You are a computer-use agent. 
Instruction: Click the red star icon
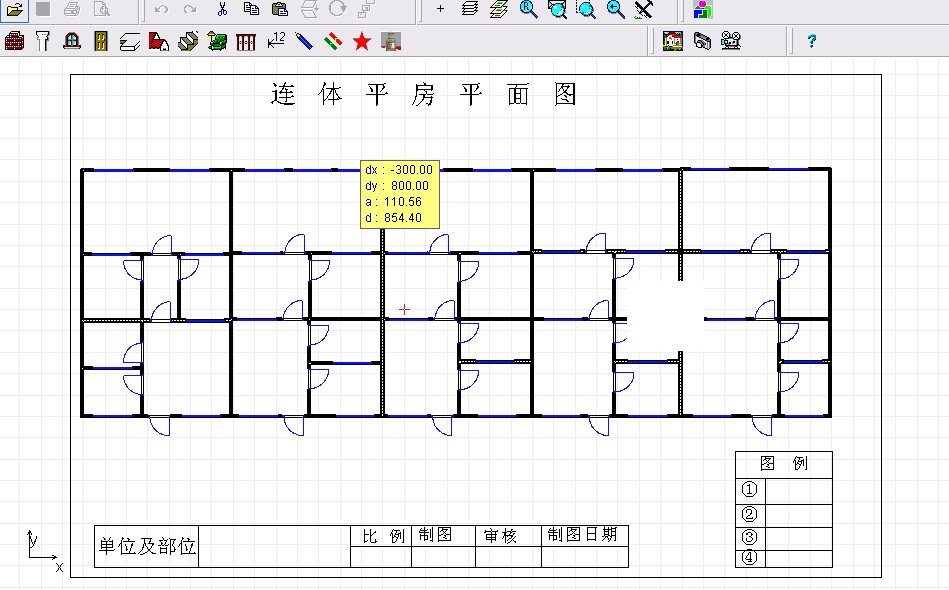[x=362, y=41]
